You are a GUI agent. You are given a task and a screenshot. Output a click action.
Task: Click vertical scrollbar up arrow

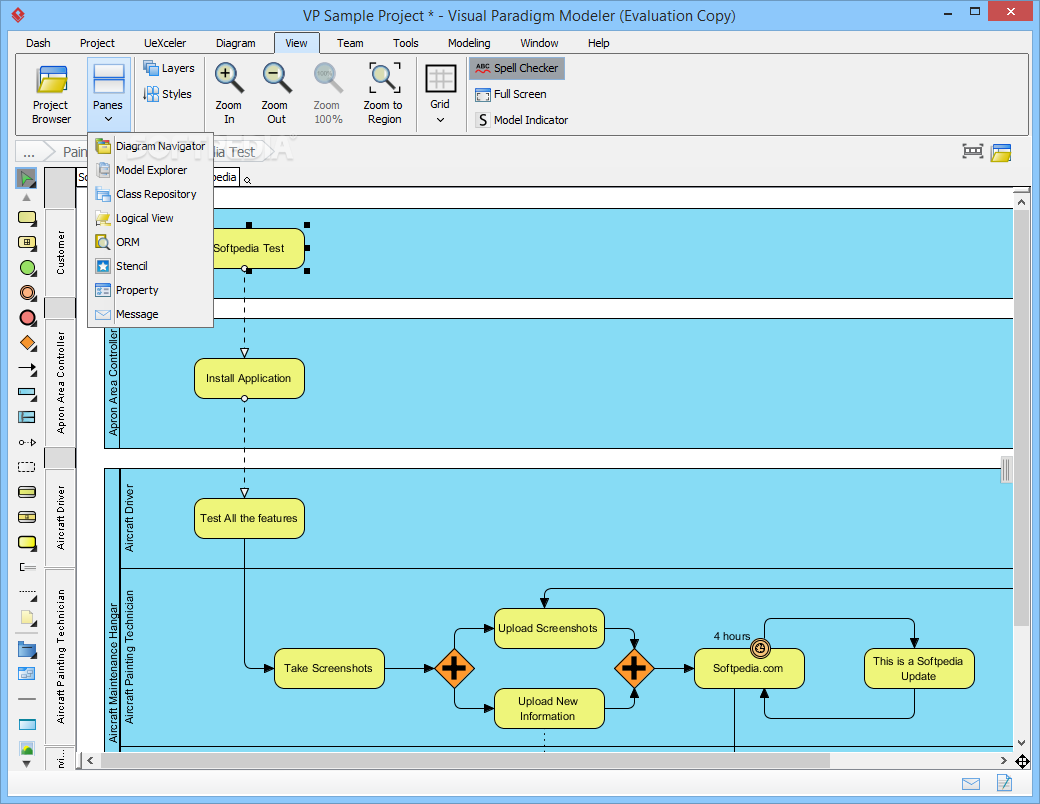1021,200
